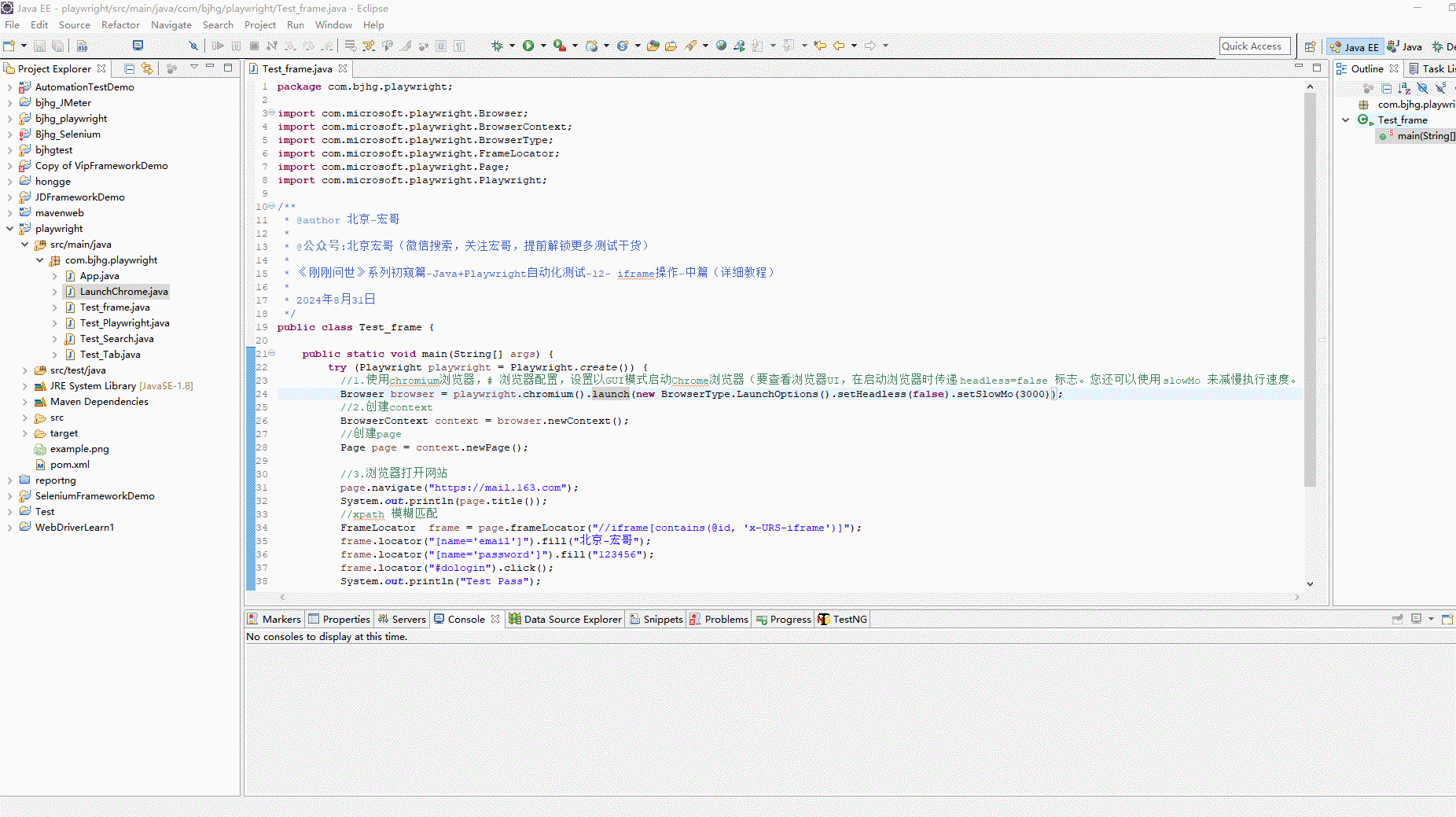Go back with the yellow Back arrow
This screenshot has height=817, width=1456.
(x=839, y=46)
